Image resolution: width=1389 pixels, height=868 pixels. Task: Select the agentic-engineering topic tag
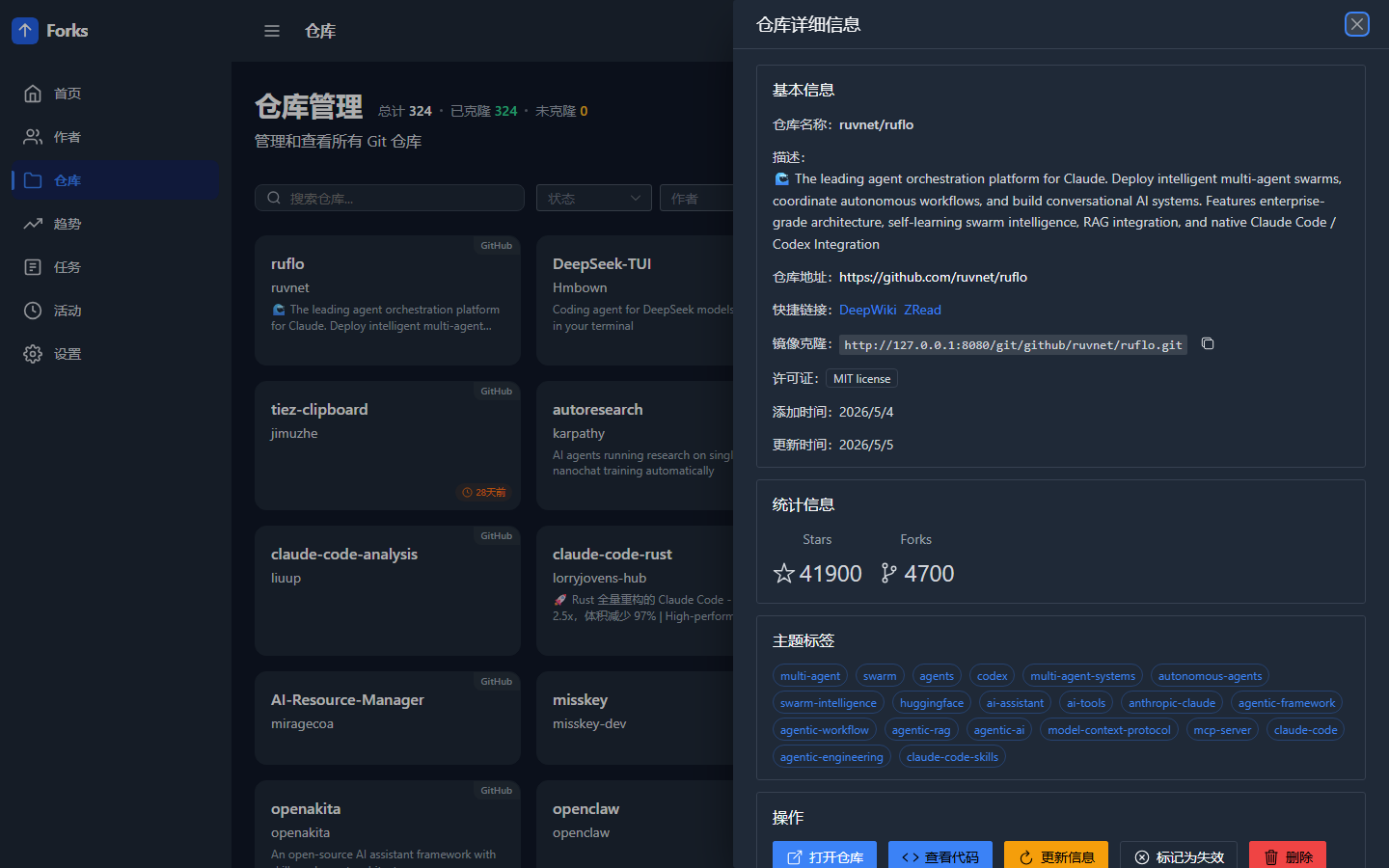pyautogui.click(x=831, y=757)
